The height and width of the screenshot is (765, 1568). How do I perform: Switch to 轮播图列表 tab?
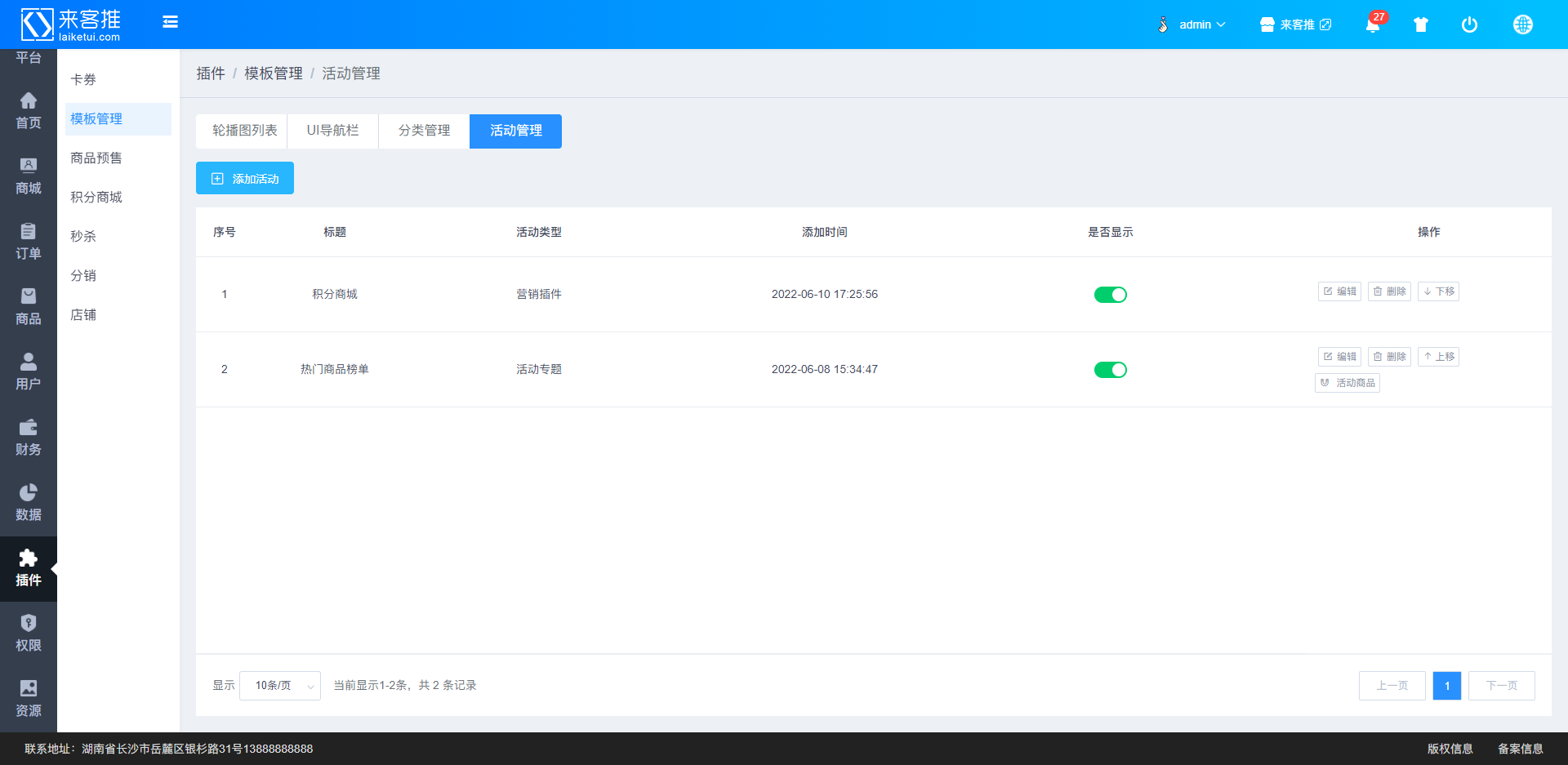pos(242,131)
